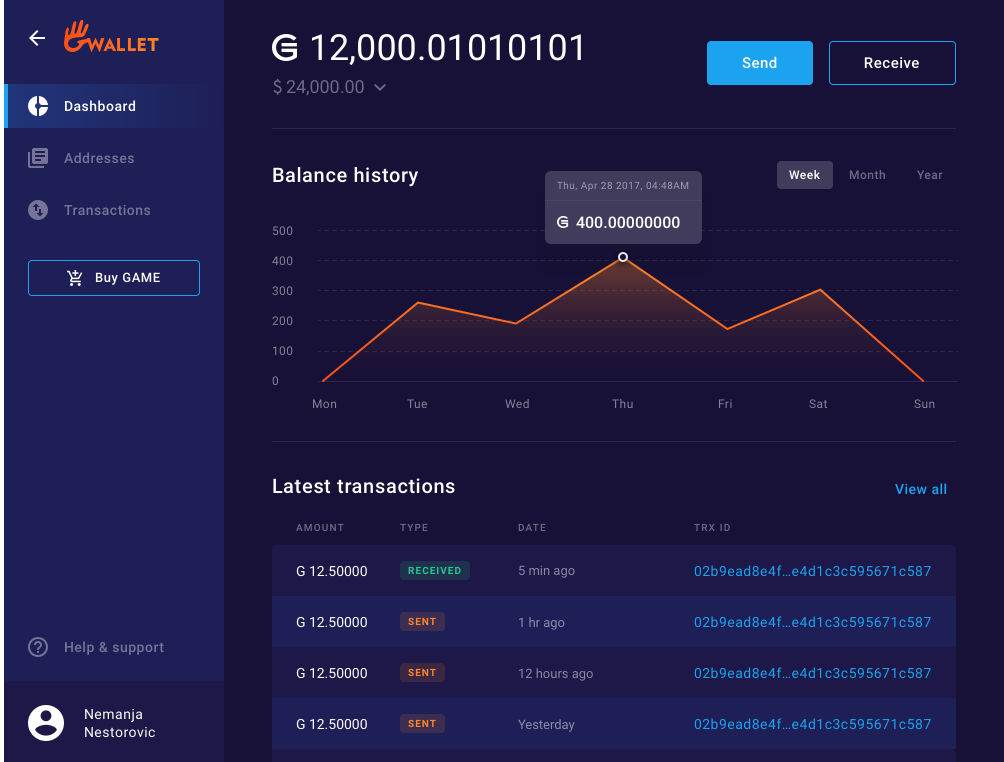Click the Transactions arrows icon
The image size is (1004, 762).
(38, 210)
